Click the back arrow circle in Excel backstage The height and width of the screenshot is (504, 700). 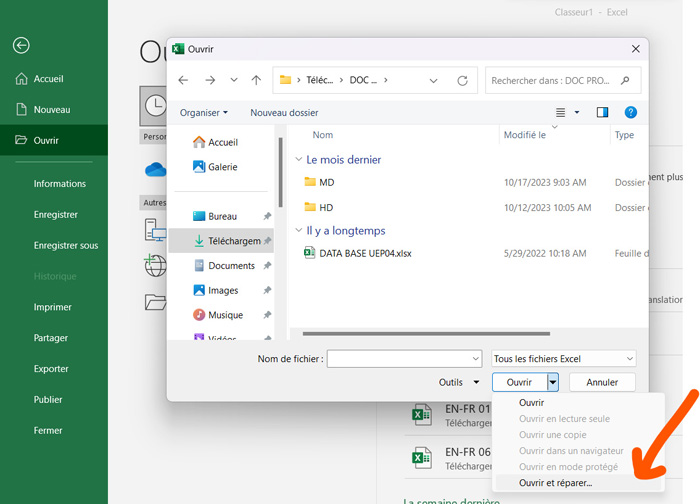pos(21,45)
